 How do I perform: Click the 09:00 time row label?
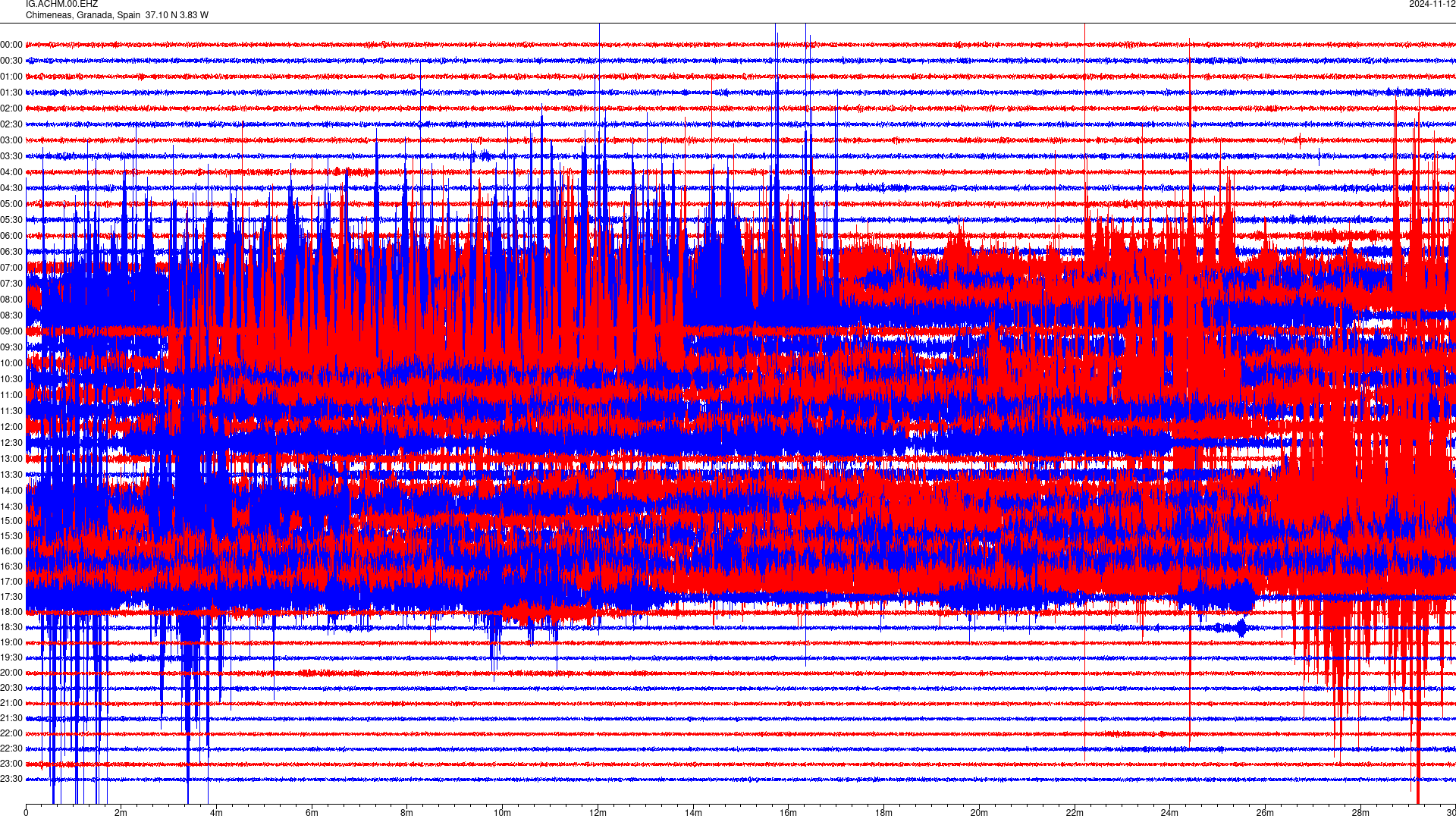tap(11, 331)
